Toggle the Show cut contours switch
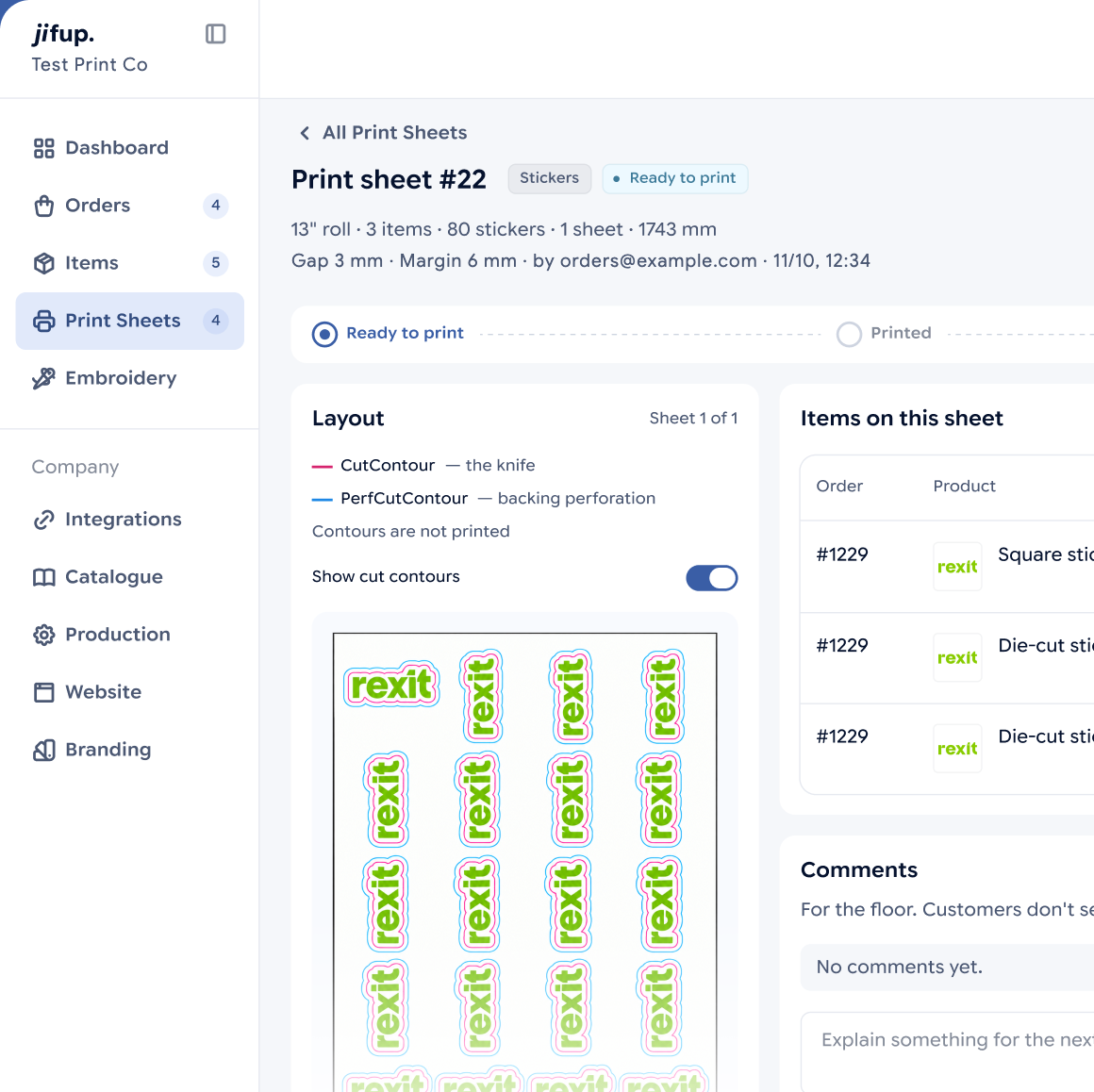 click(x=712, y=578)
